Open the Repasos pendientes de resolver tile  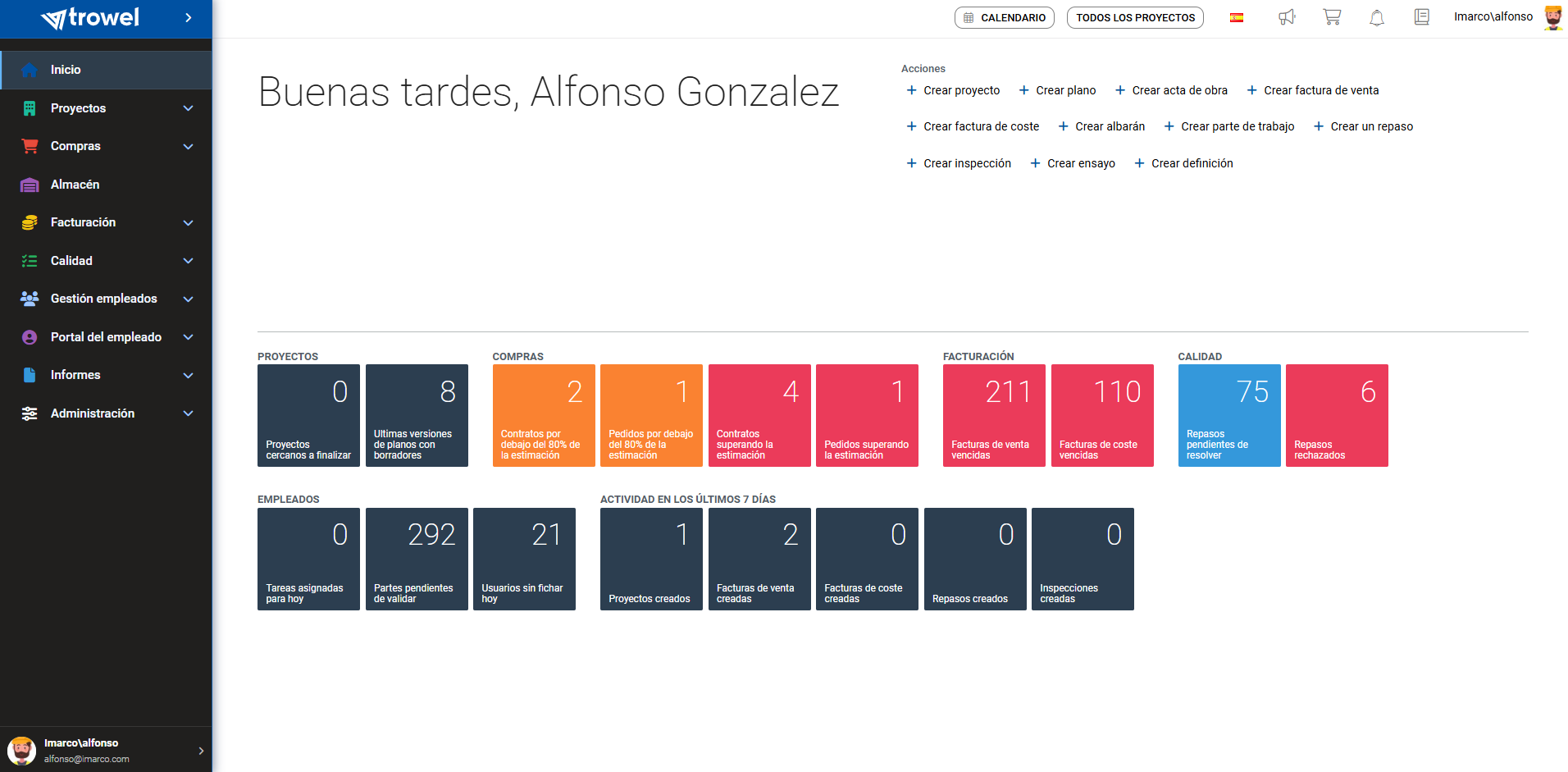(x=1228, y=415)
